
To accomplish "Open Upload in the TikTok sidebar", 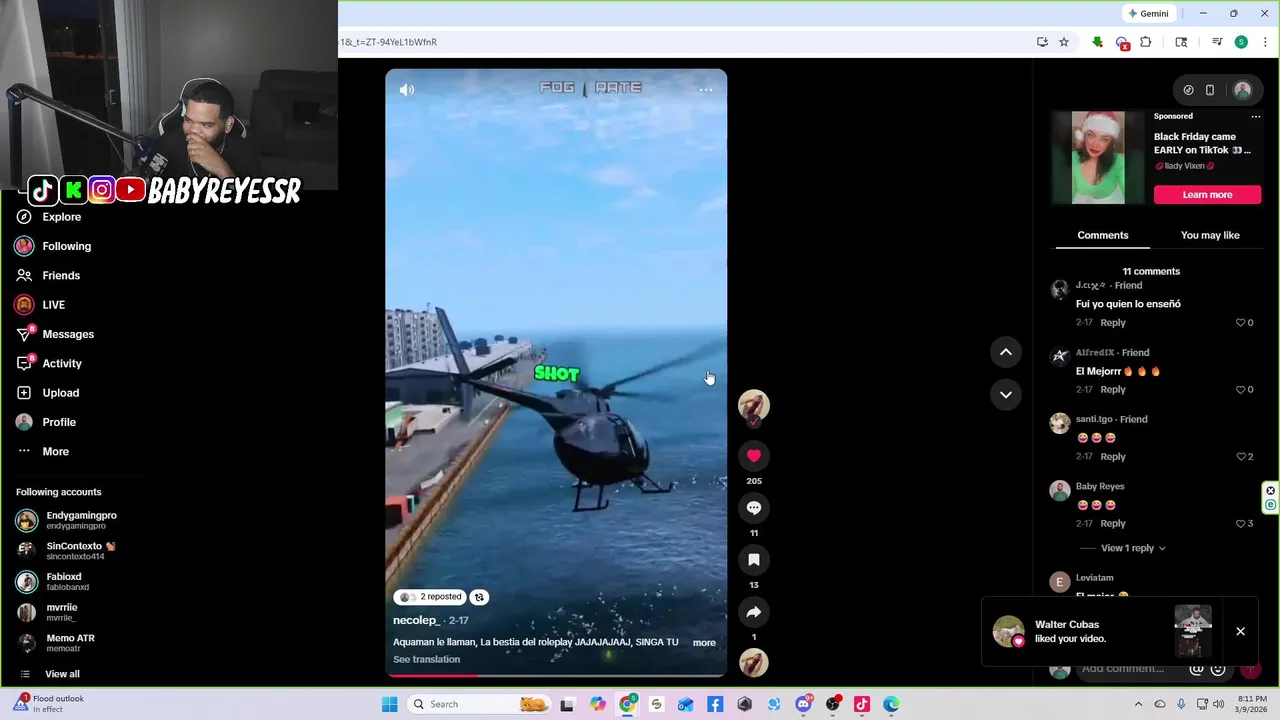I will pos(60,393).
